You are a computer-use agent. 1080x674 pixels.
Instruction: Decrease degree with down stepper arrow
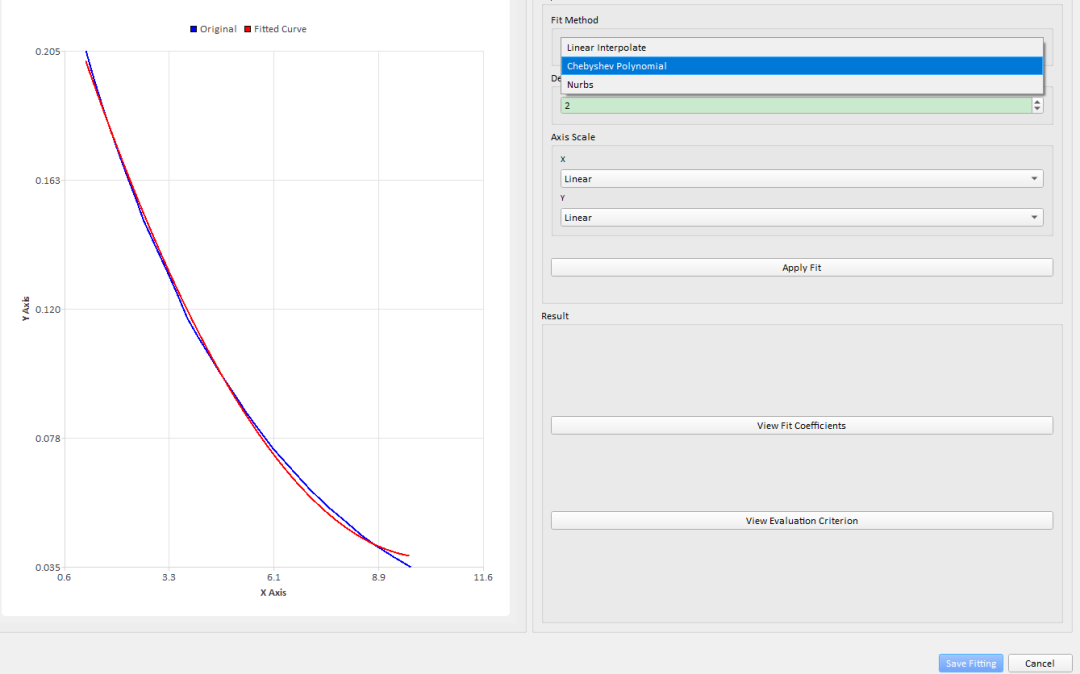1037,109
